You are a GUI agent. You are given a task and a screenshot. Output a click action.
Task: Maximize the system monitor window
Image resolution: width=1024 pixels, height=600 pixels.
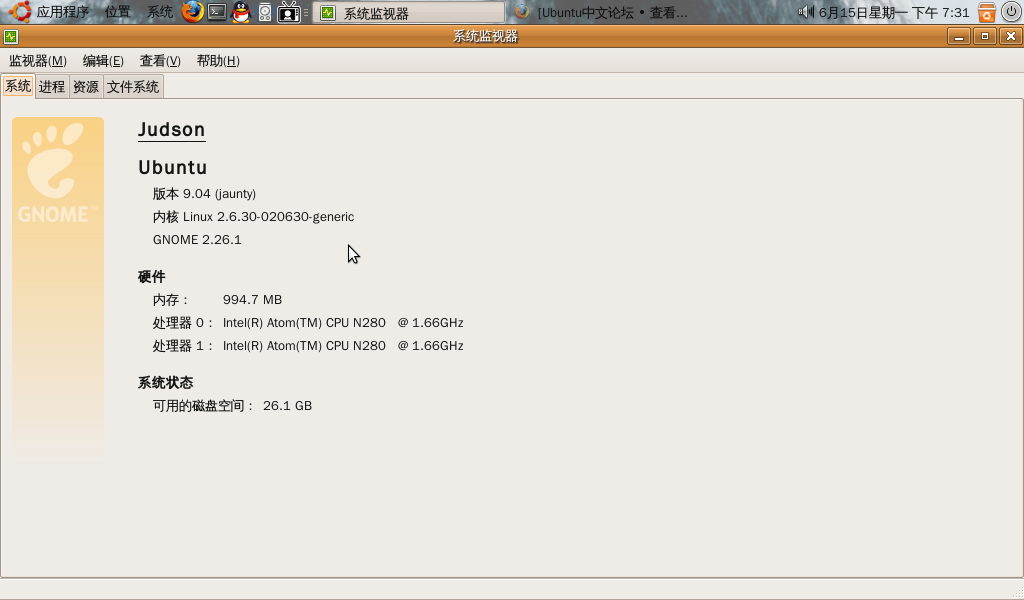tap(985, 37)
